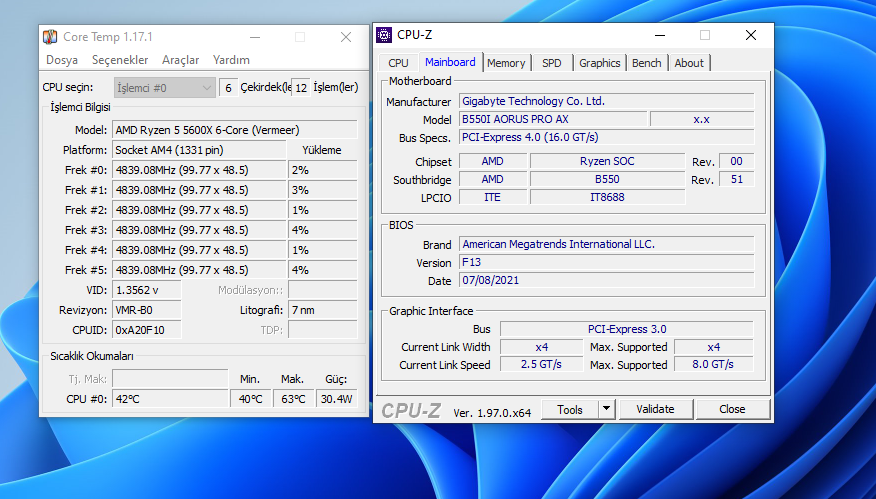Click the Chipset value Ryzen SOC
The height and width of the screenshot is (499, 876).
(x=607, y=161)
